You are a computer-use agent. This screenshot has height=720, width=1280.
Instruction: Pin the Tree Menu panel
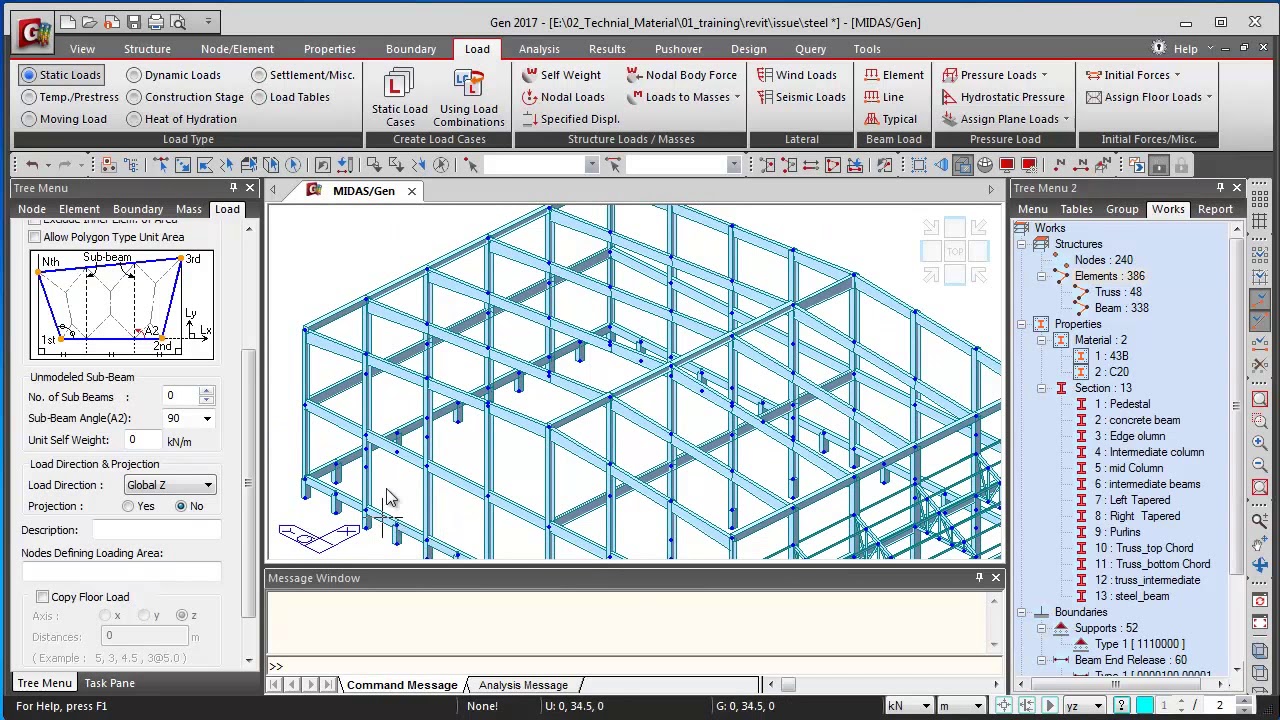point(233,188)
